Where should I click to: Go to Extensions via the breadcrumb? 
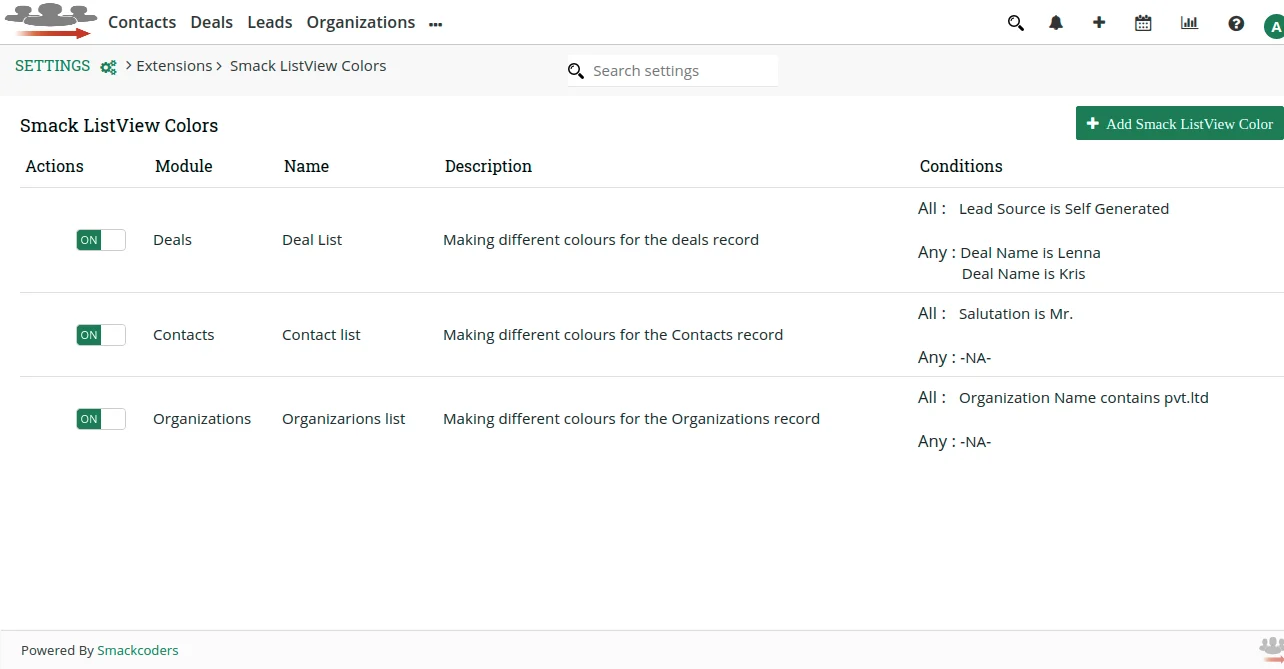point(175,65)
